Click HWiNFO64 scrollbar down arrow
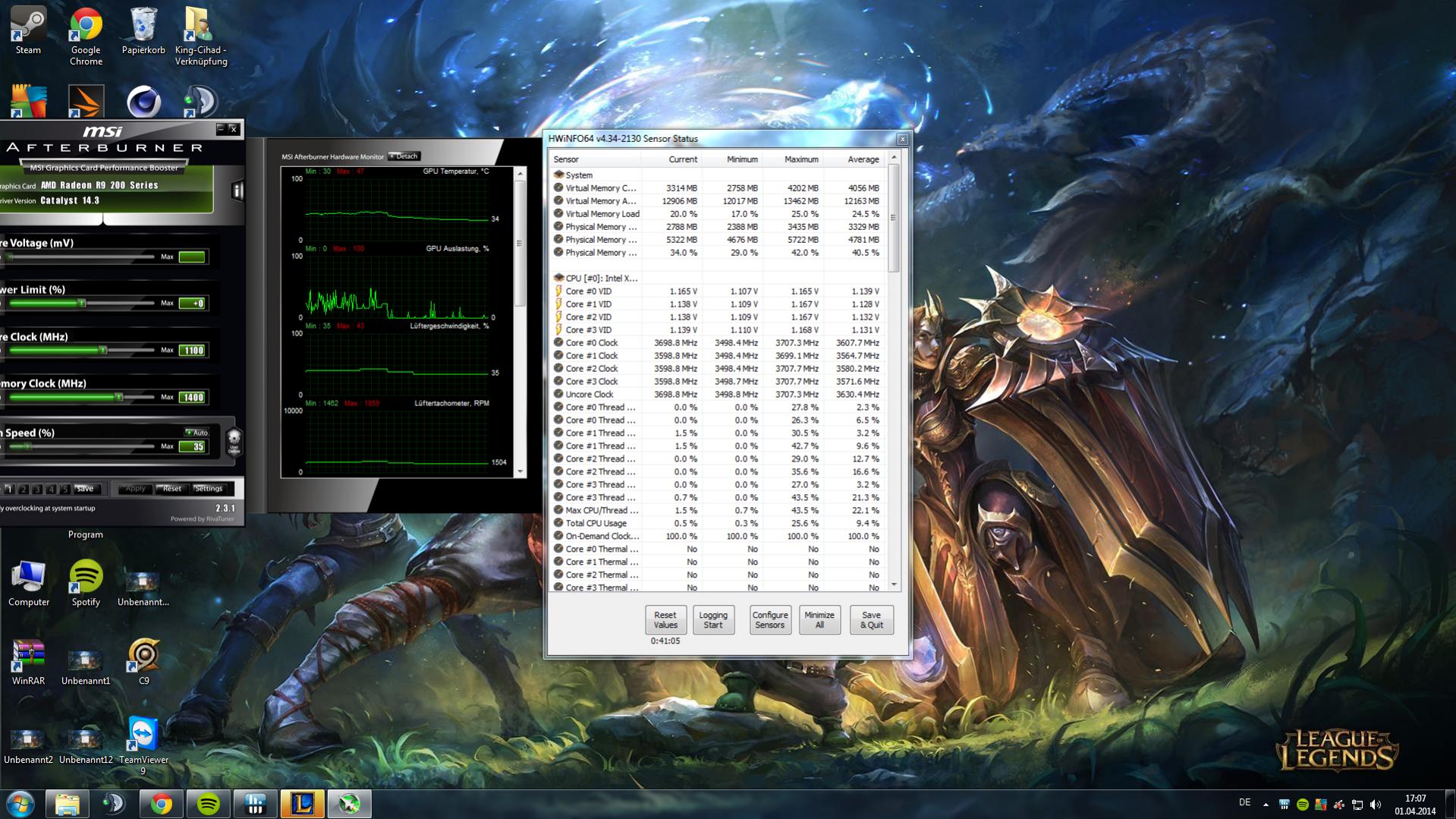The width and height of the screenshot is (1456, 819). [894, 585]
